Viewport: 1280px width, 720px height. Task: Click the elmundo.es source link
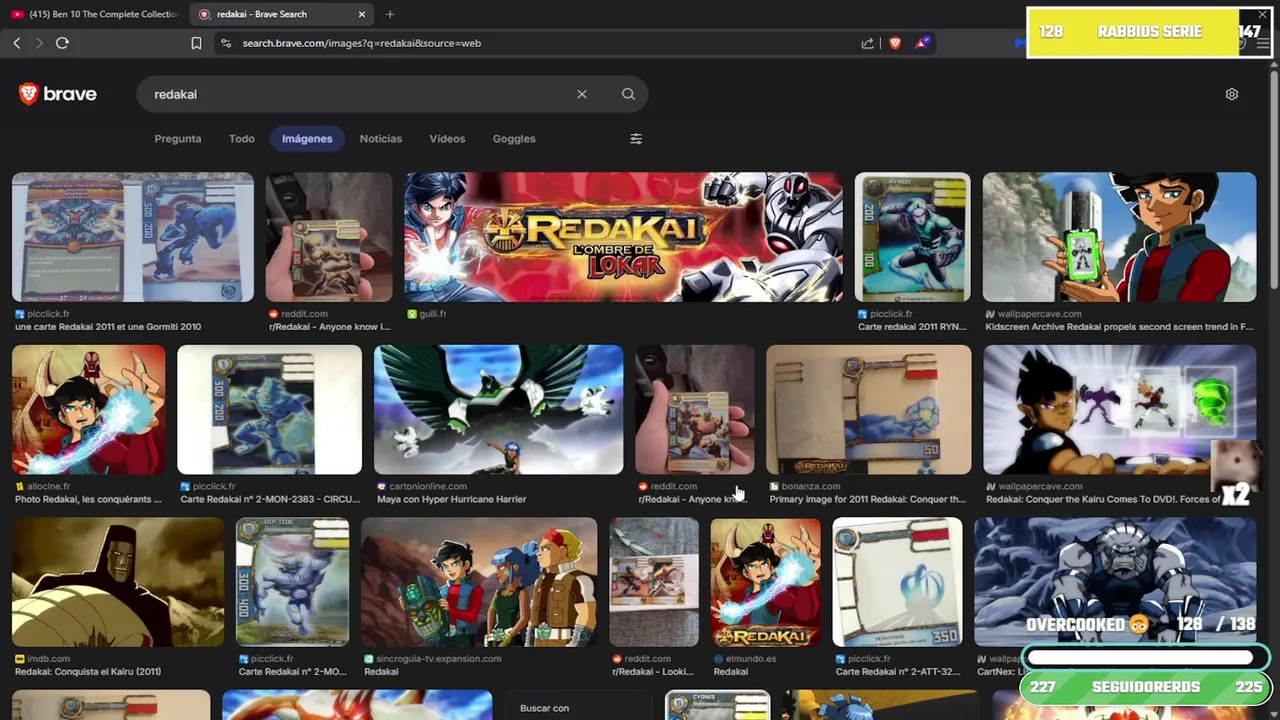point(751,659)
